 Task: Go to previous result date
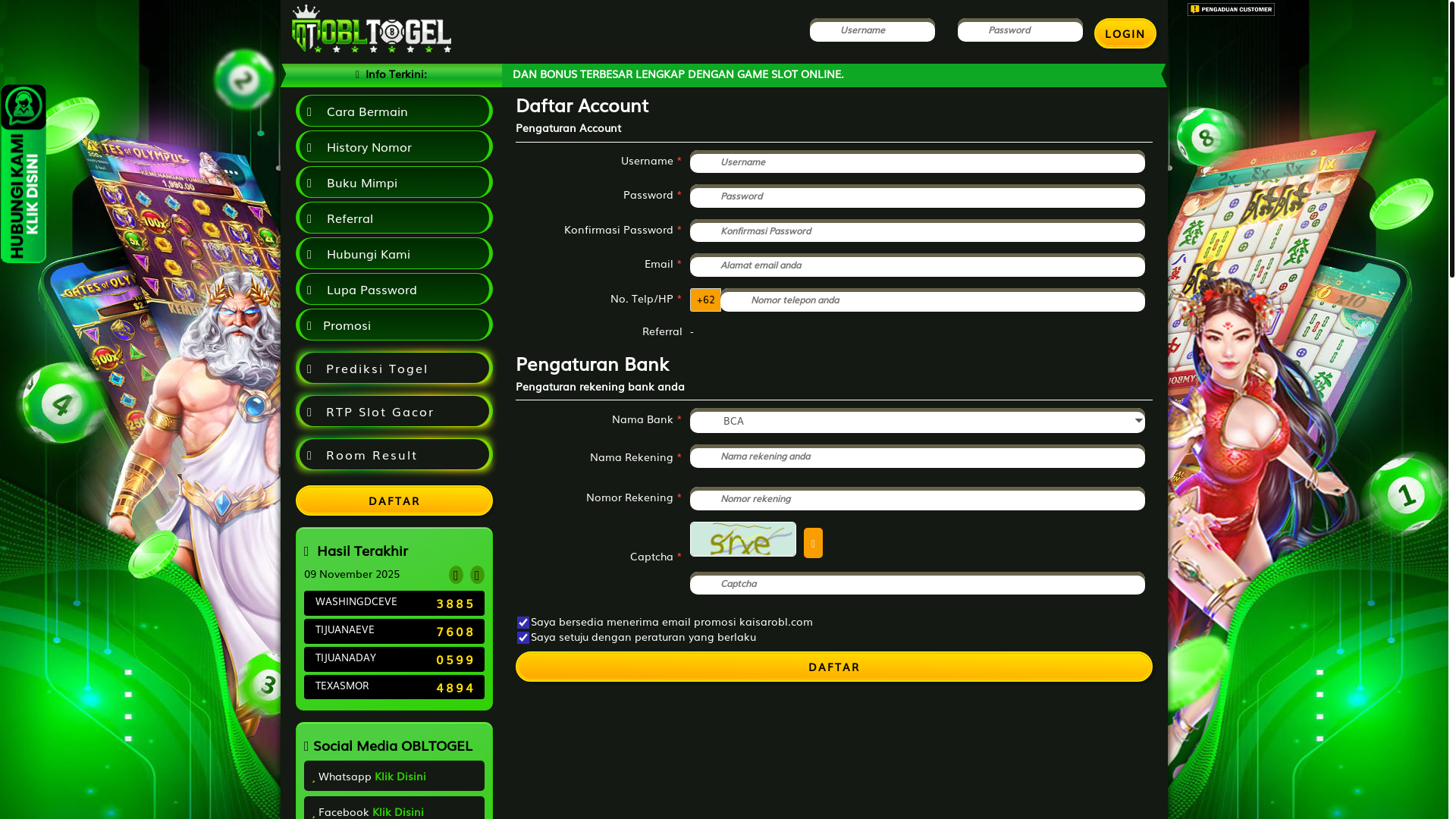point(456,575)
